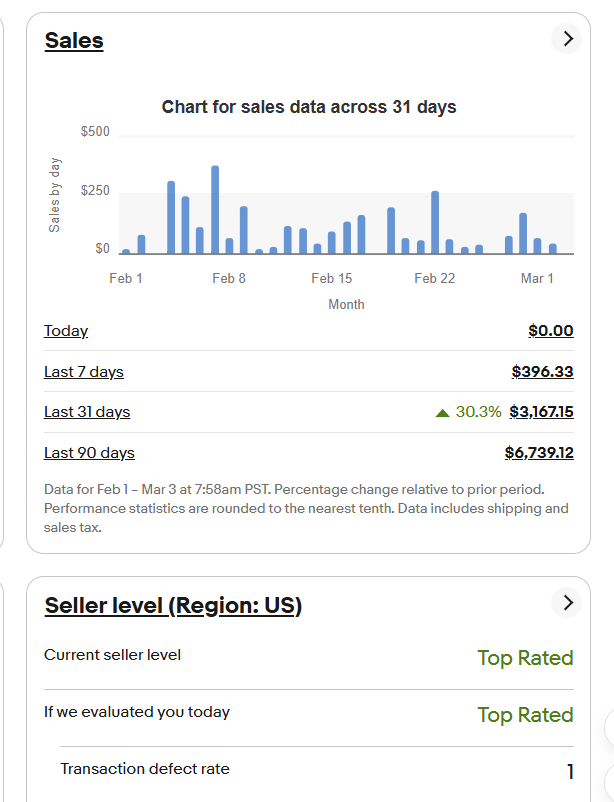614x802 pixels.
Task: View Last 31 days sales
Action: [x=86, y=411]
